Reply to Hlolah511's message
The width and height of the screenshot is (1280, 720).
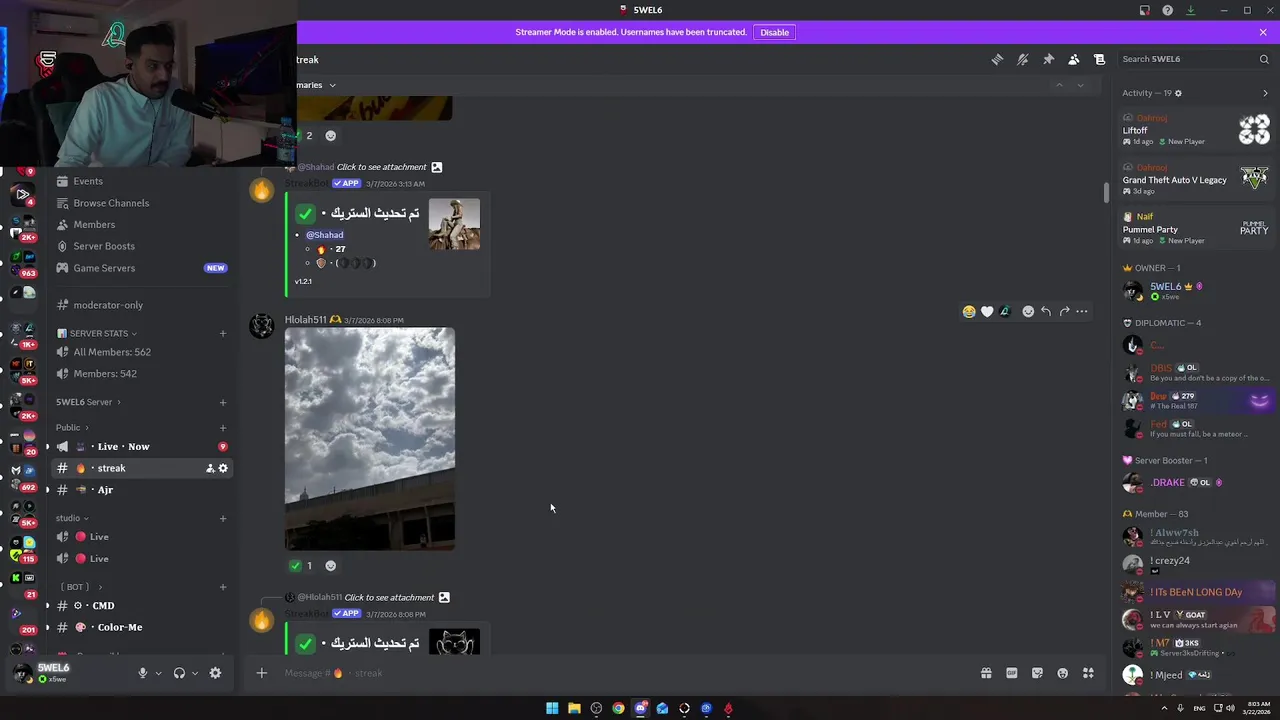(1046, 312)
